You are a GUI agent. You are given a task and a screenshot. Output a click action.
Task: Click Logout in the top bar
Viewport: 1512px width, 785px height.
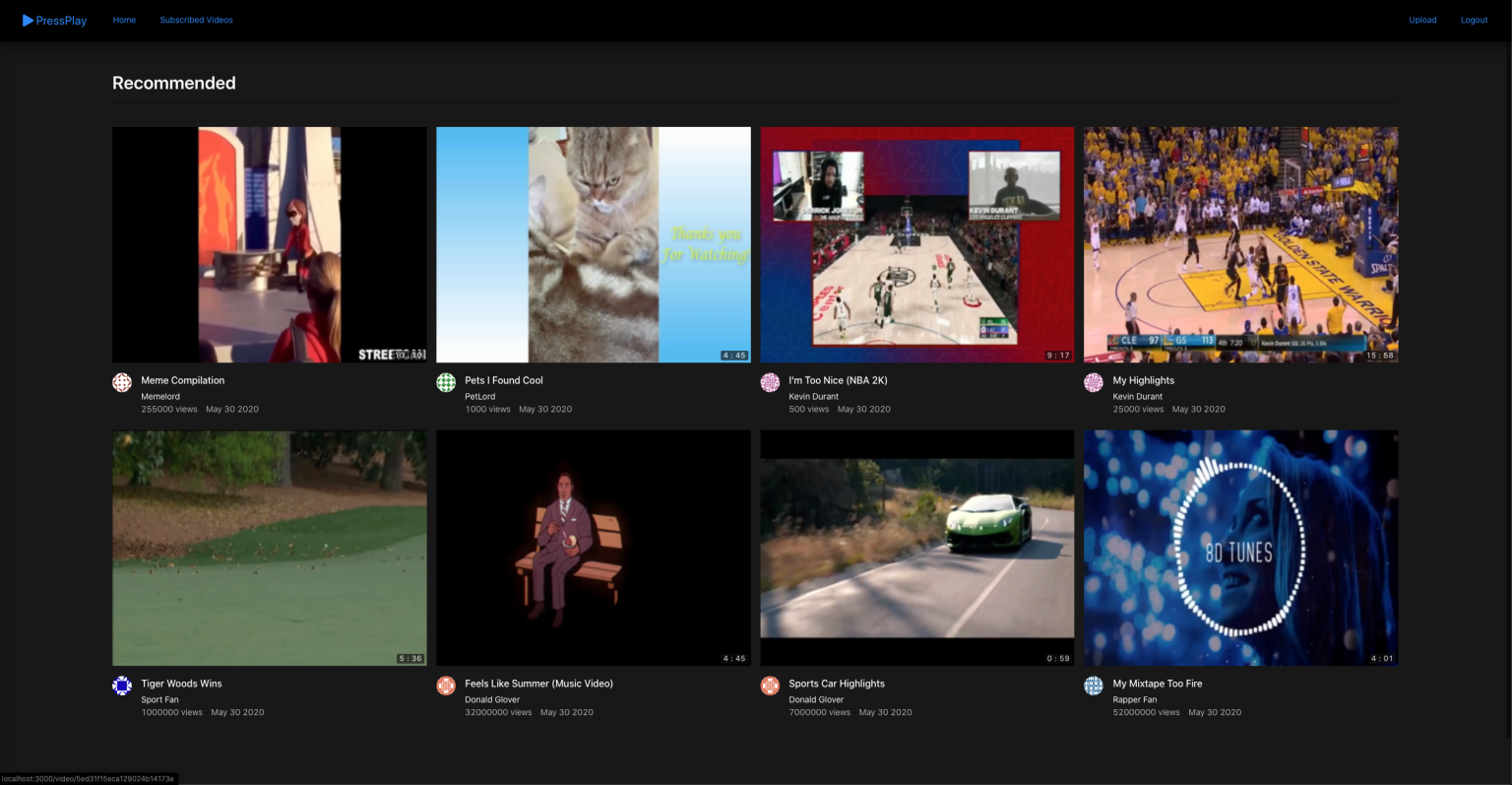point(1474,20)
